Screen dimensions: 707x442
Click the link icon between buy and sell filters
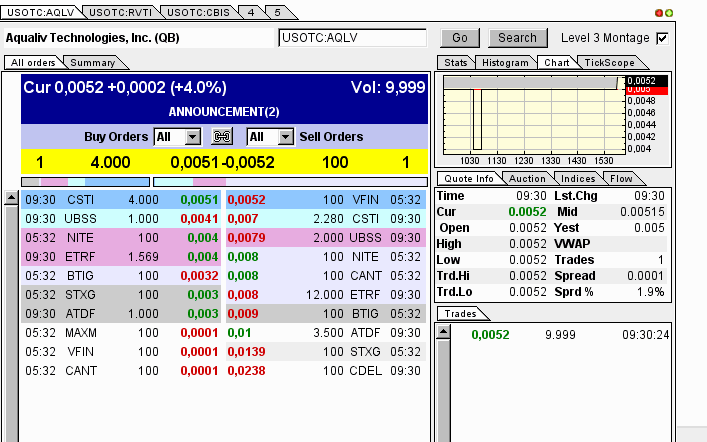pos(222,136)
